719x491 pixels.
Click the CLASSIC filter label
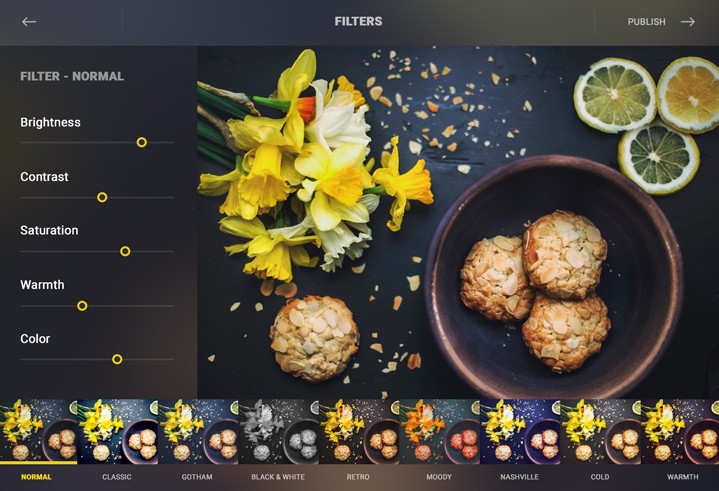[116, 477]
